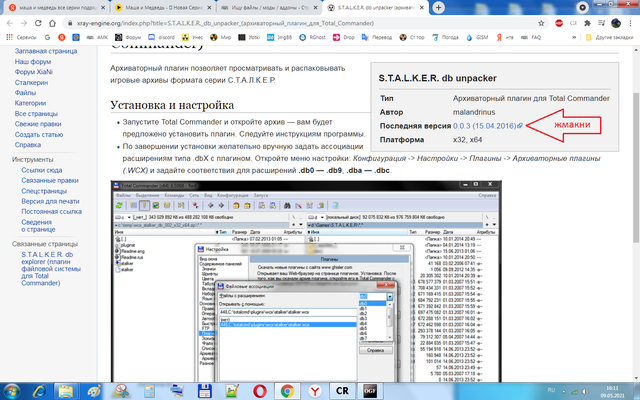The image size is (640, 400).
Task: Open the Ссылки сюда tools link
Action: [x=42, y=170]
